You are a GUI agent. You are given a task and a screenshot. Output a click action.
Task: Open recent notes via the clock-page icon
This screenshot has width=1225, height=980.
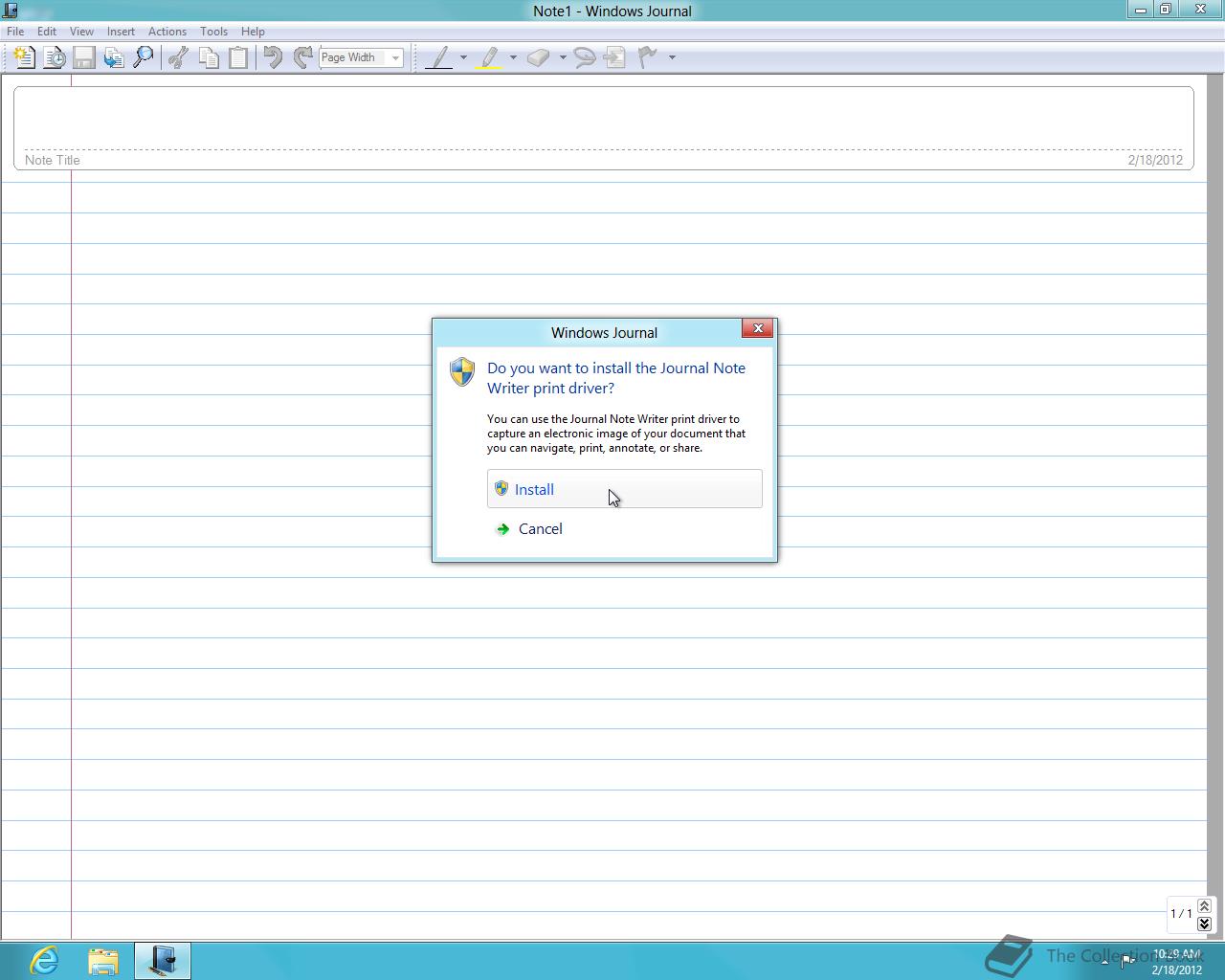tap(55, 57)
